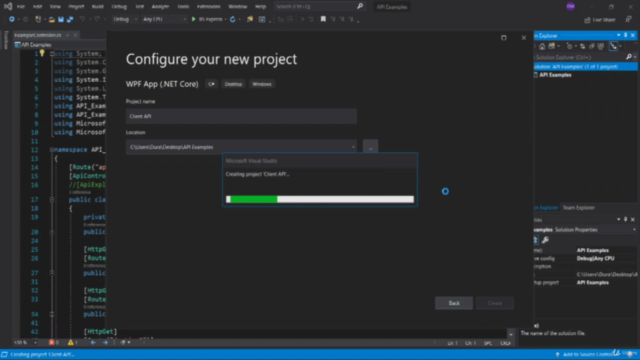The height and width of the screenshot is (360, 640).
Task: Click the Windows tag in dialog
Action: tap(262, 84)
